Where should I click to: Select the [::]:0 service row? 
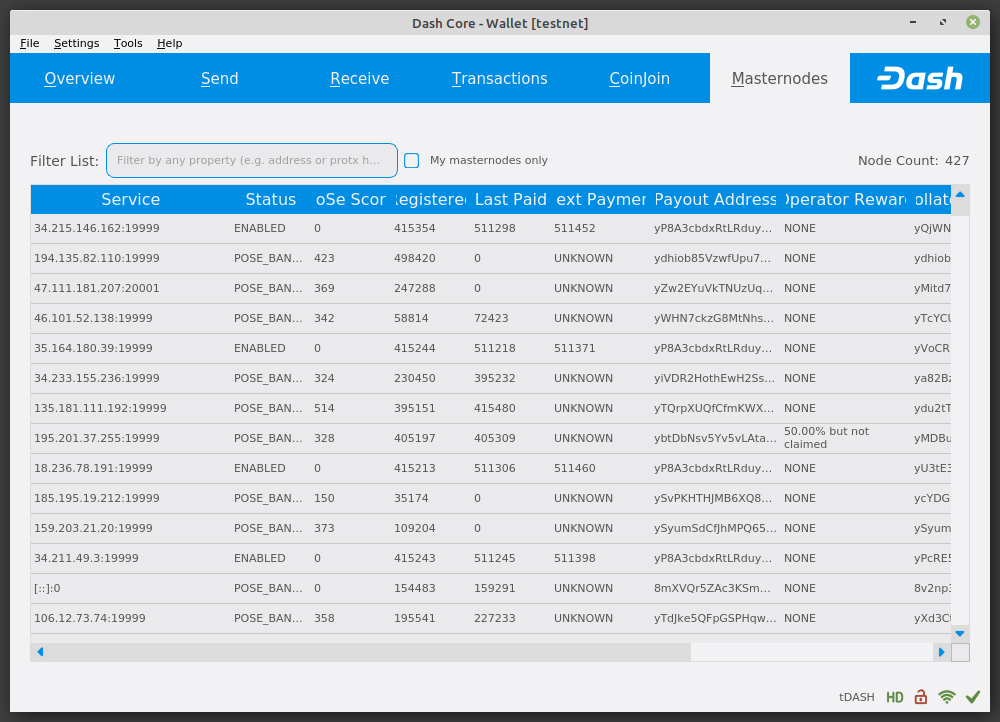[490, 588]
